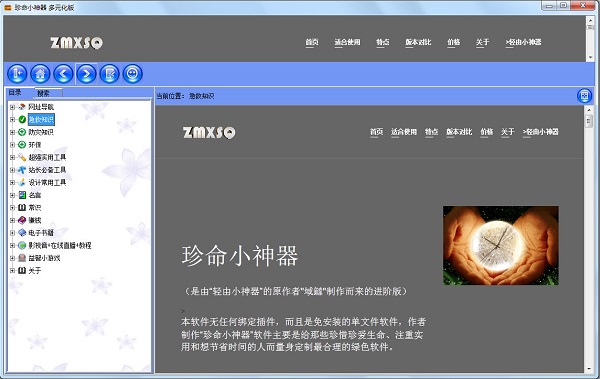Viewport: 600px width, 379px height.
Task: Click the paintbrush icon of 设计常用工具
Action: point(22,183)
